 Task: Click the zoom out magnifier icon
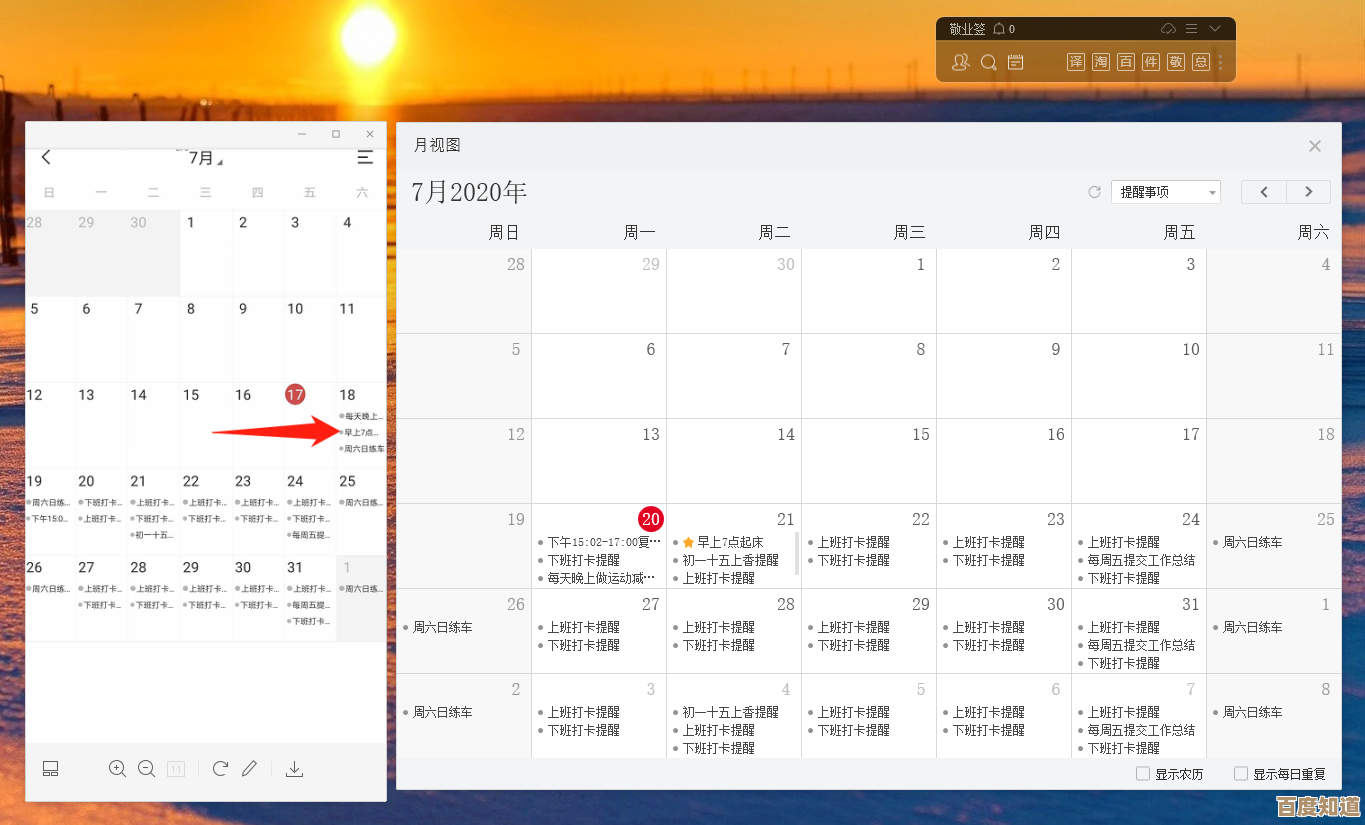pyautogui.click(x=146, y=768)
